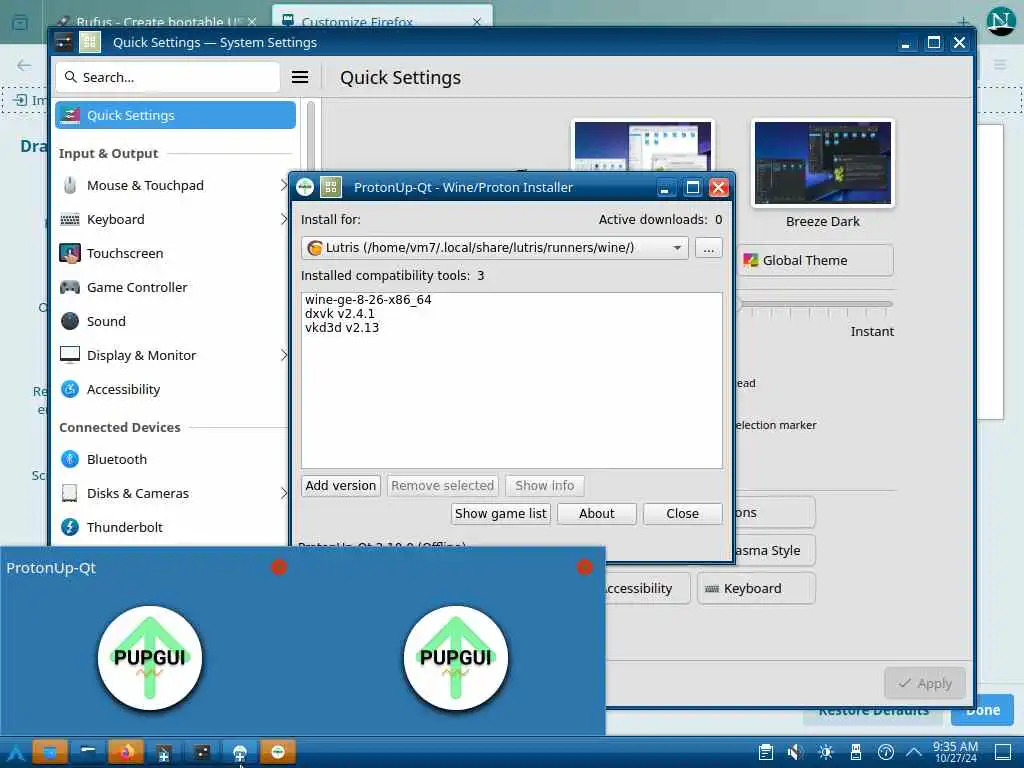Expand Display & Monitor submenu chevron
The image size is (1024, 768).
click(x=283, y=355)
